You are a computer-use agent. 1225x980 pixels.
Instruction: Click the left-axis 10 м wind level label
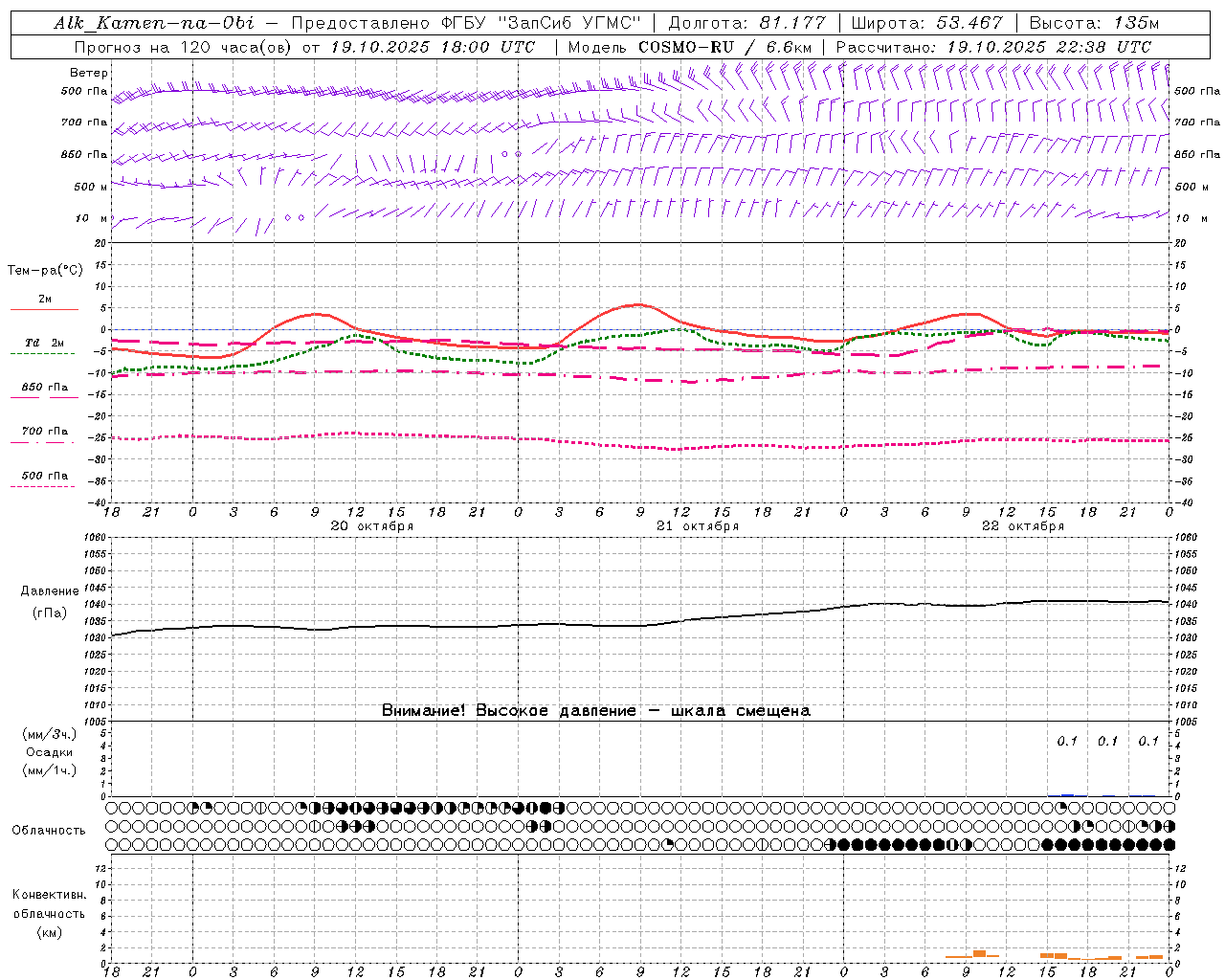pyautogui.click(x=91, y=218)
